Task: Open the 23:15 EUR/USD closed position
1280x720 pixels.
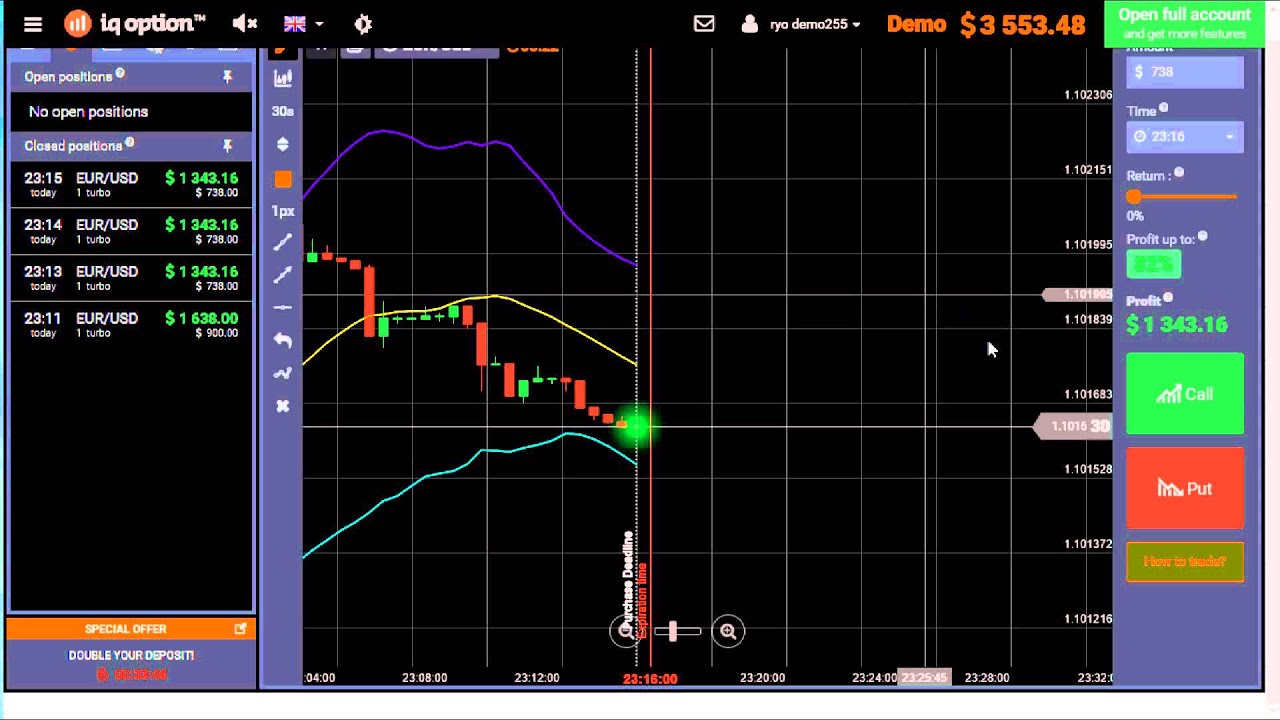Action: (131, 184)
